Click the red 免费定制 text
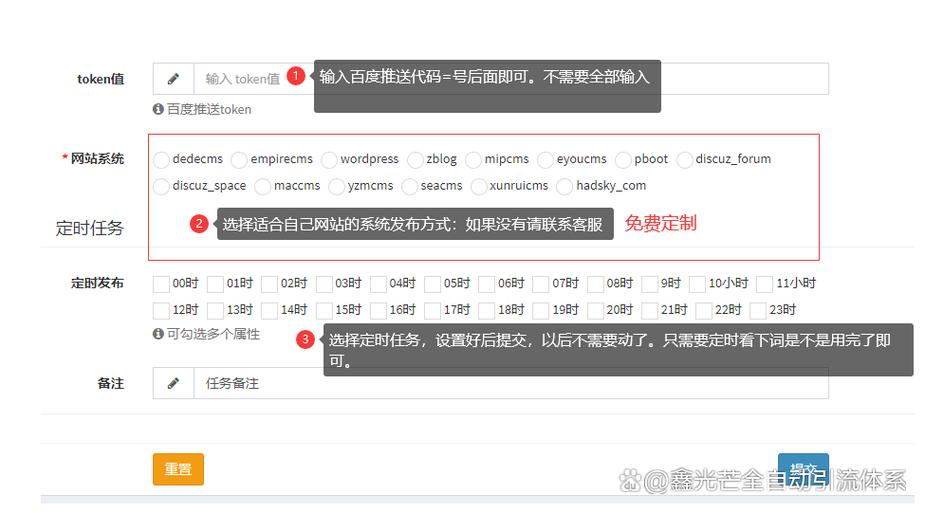The height and width of the screenshot is (513, 925). click(x=660, y=223)
